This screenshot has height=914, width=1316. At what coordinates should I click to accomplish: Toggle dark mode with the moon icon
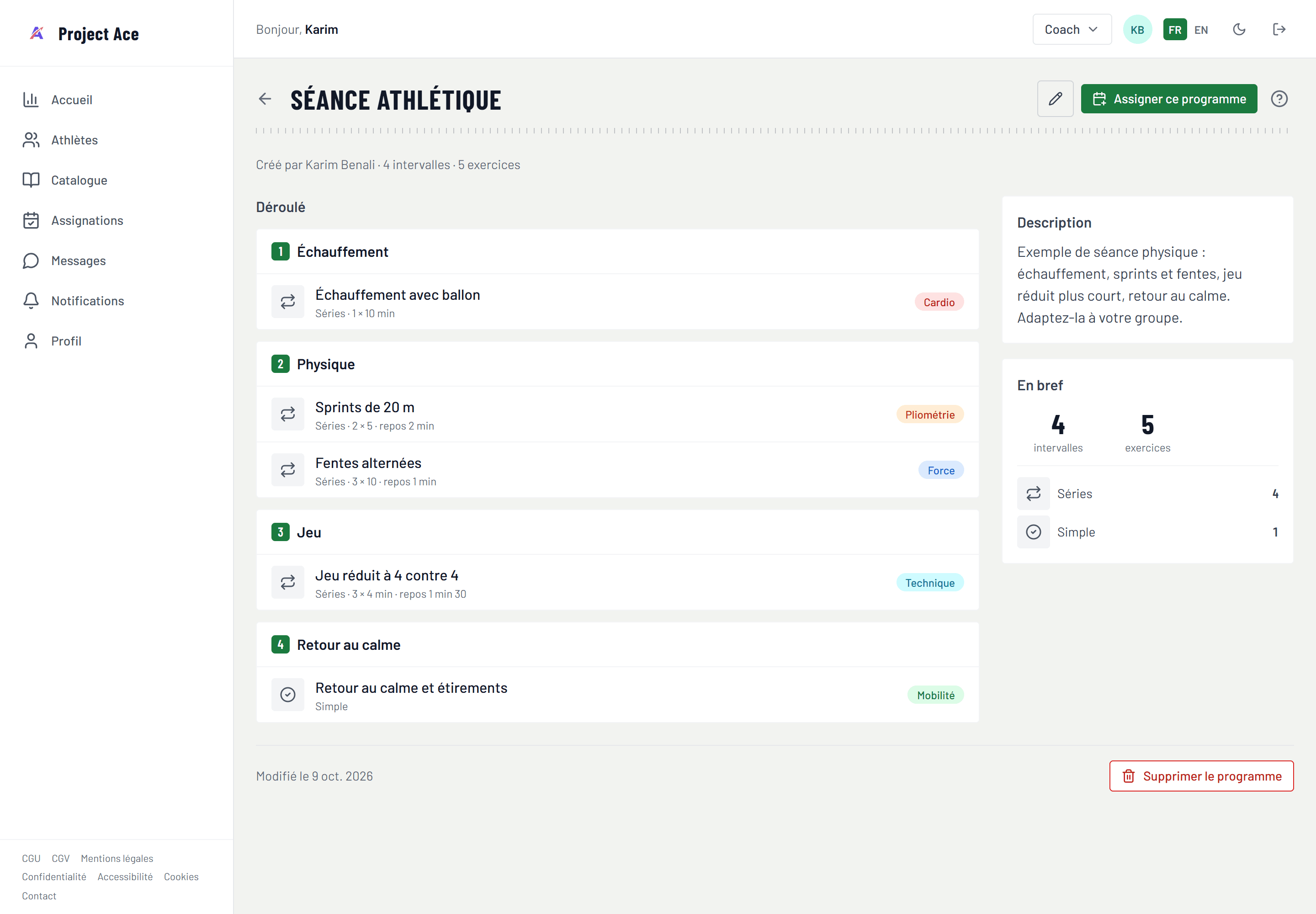click(1239, 30)
